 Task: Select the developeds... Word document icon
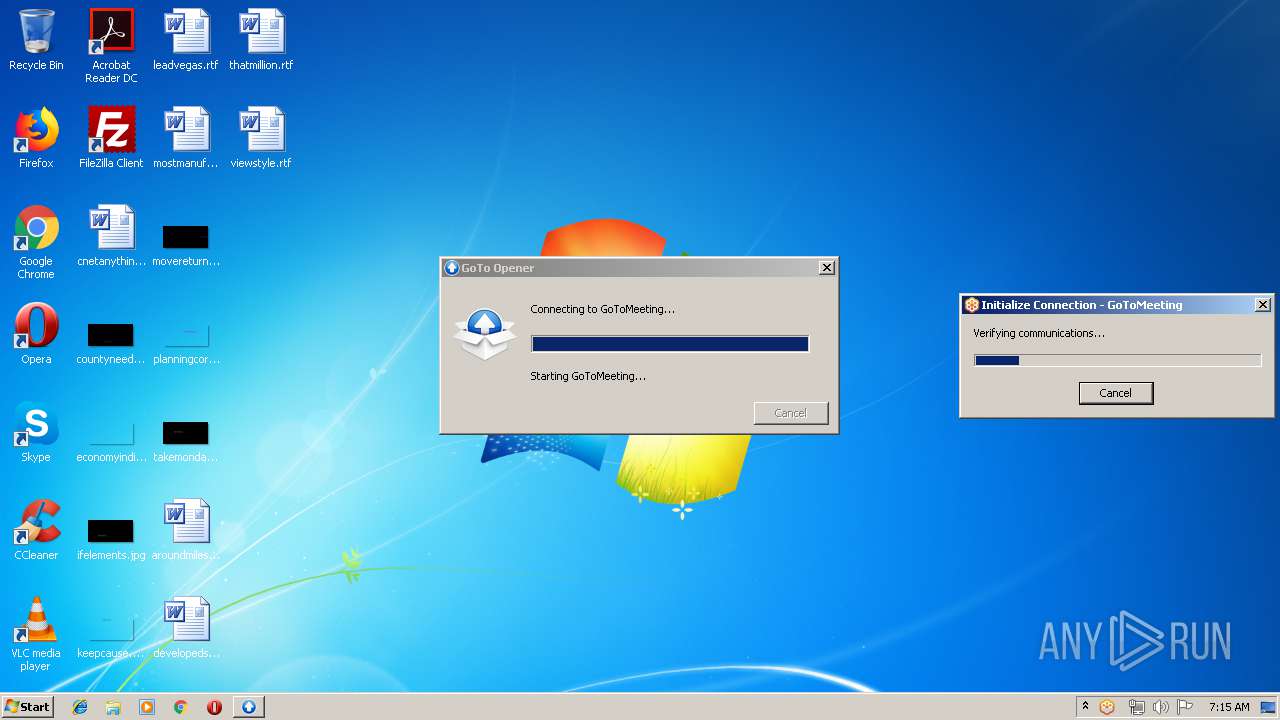(186, 628)
